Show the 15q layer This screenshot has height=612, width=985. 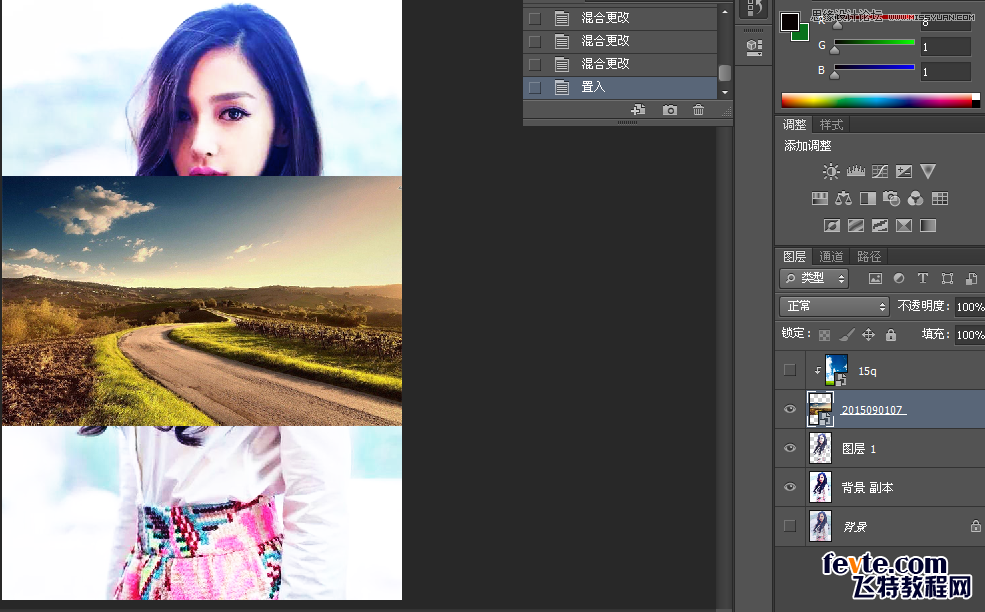pos(790,370)
